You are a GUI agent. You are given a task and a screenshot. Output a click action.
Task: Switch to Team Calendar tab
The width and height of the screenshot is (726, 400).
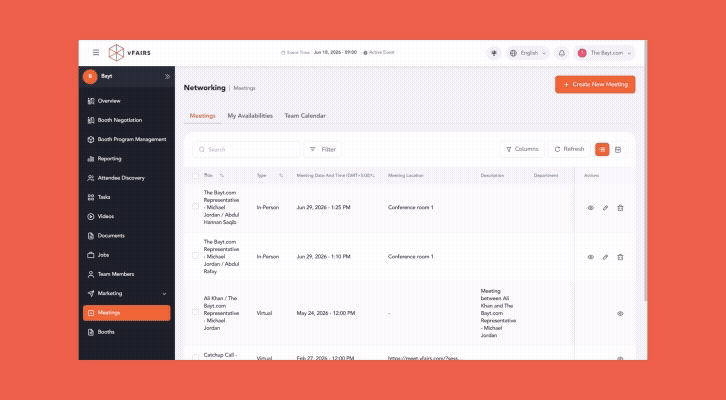click(305, 116)
